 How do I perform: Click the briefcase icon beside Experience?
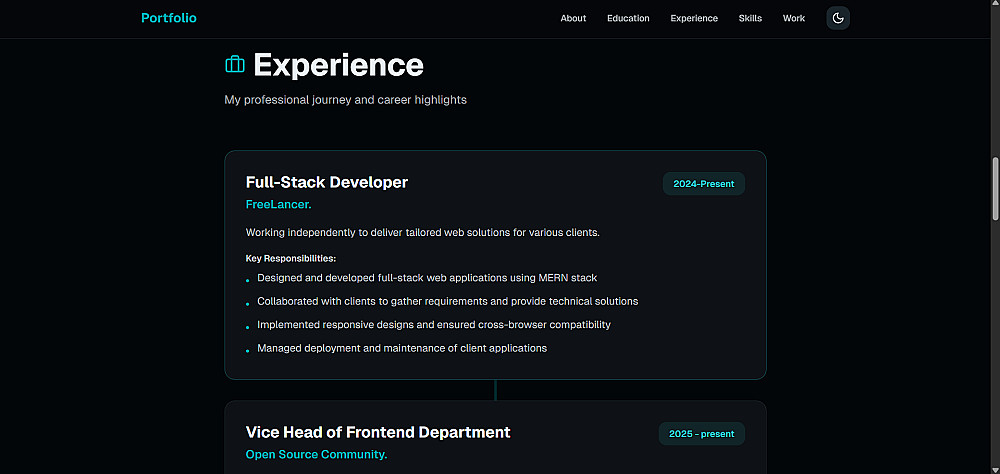pos(235,65)
